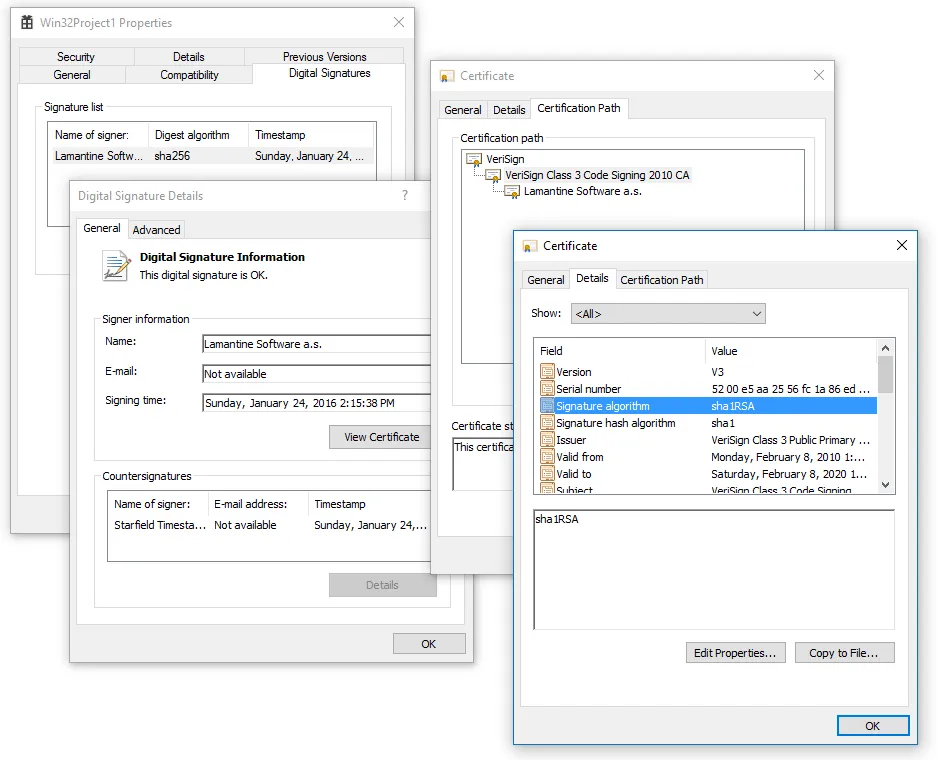Click the signer Name input field
The image size is (937, 760).
click(316, 344)
